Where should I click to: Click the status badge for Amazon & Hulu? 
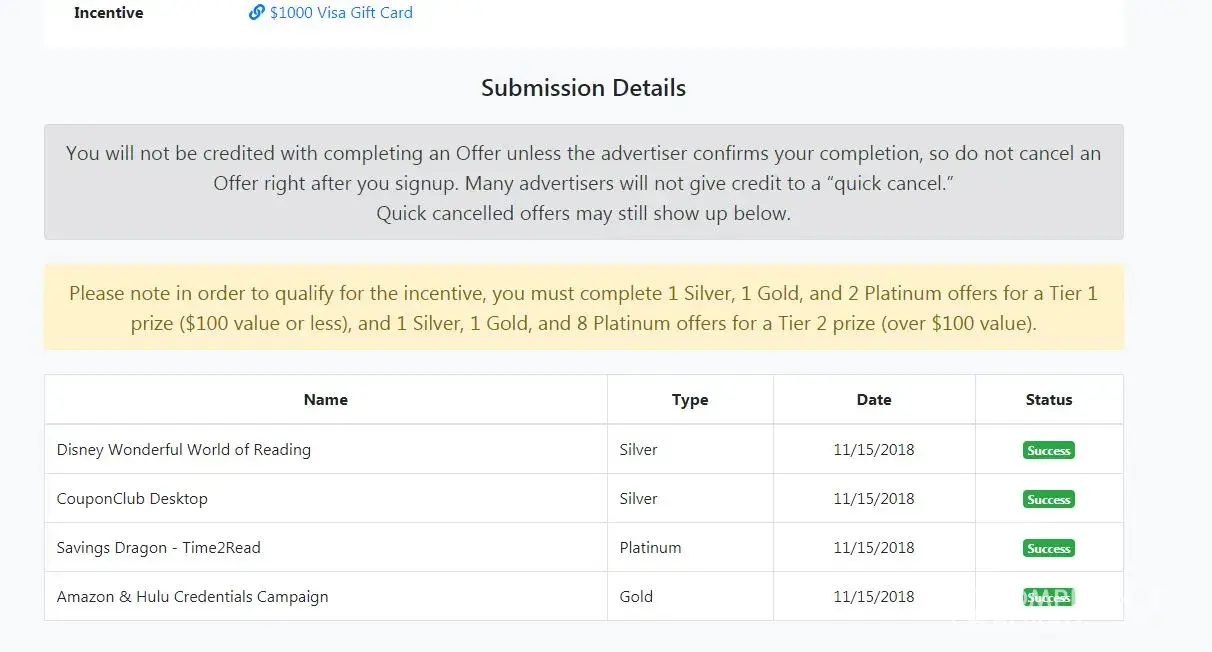1048,597
